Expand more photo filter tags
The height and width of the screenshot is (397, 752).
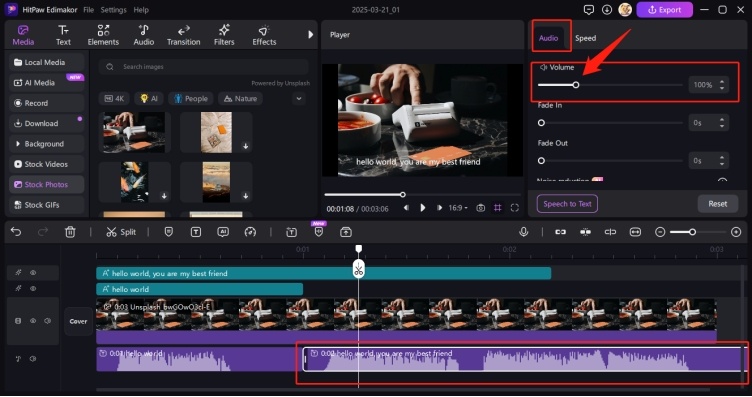pyautogui.click(x=299, y=99)
